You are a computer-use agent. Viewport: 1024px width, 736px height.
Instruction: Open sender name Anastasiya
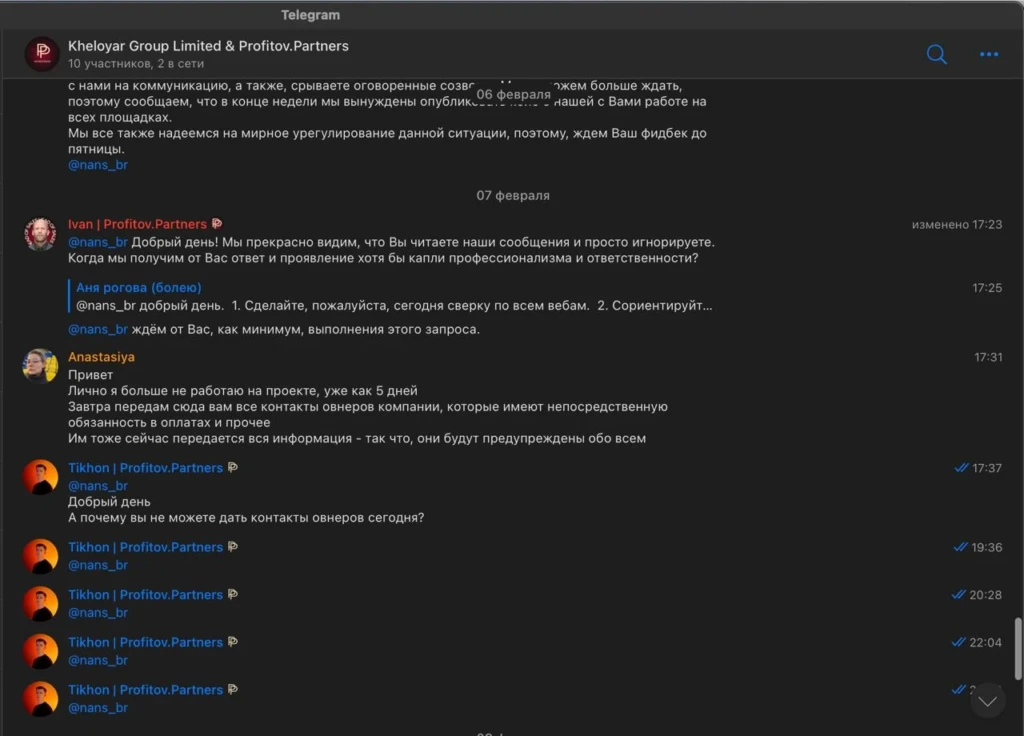101,357
